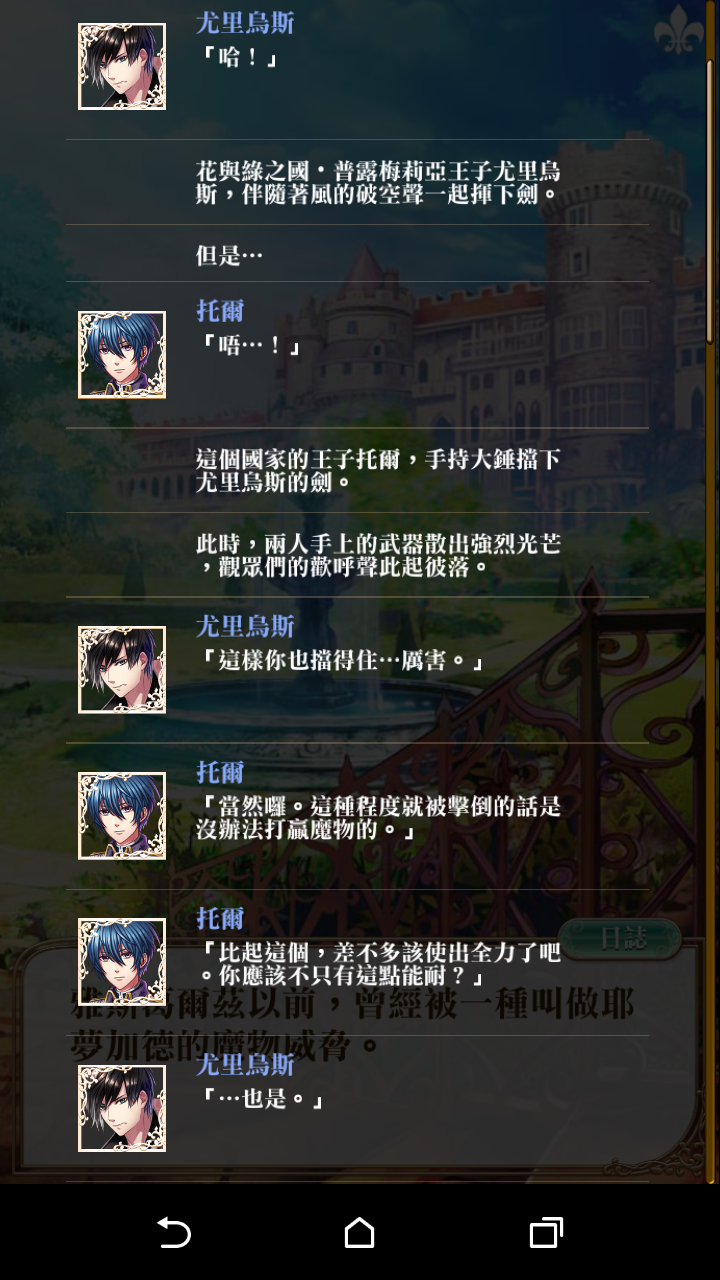
Task: Select narration starting with 此時，兩人手上的武器
Action: coord(378,555)
